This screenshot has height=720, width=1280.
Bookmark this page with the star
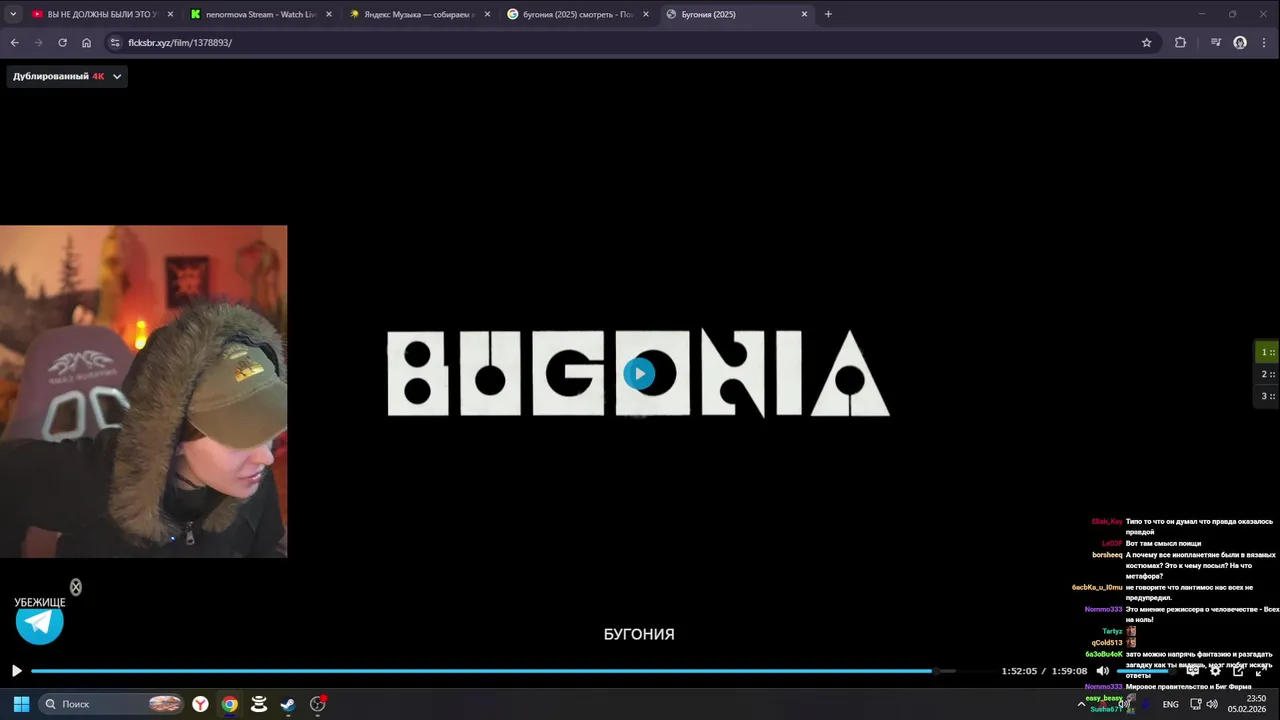[1146, 43]
